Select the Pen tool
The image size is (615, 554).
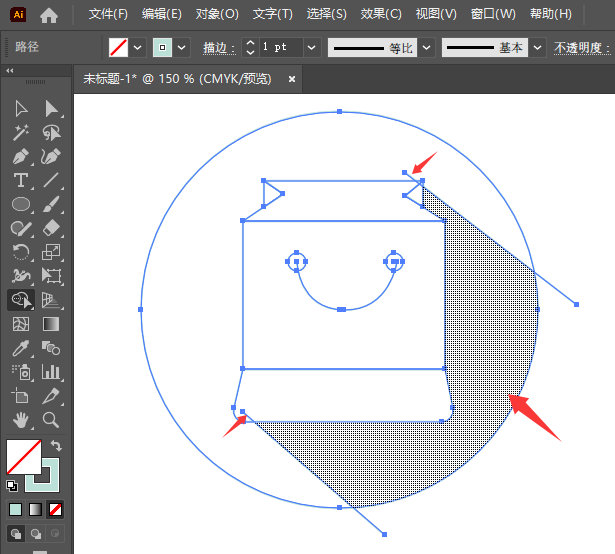[x=21, y=157]
